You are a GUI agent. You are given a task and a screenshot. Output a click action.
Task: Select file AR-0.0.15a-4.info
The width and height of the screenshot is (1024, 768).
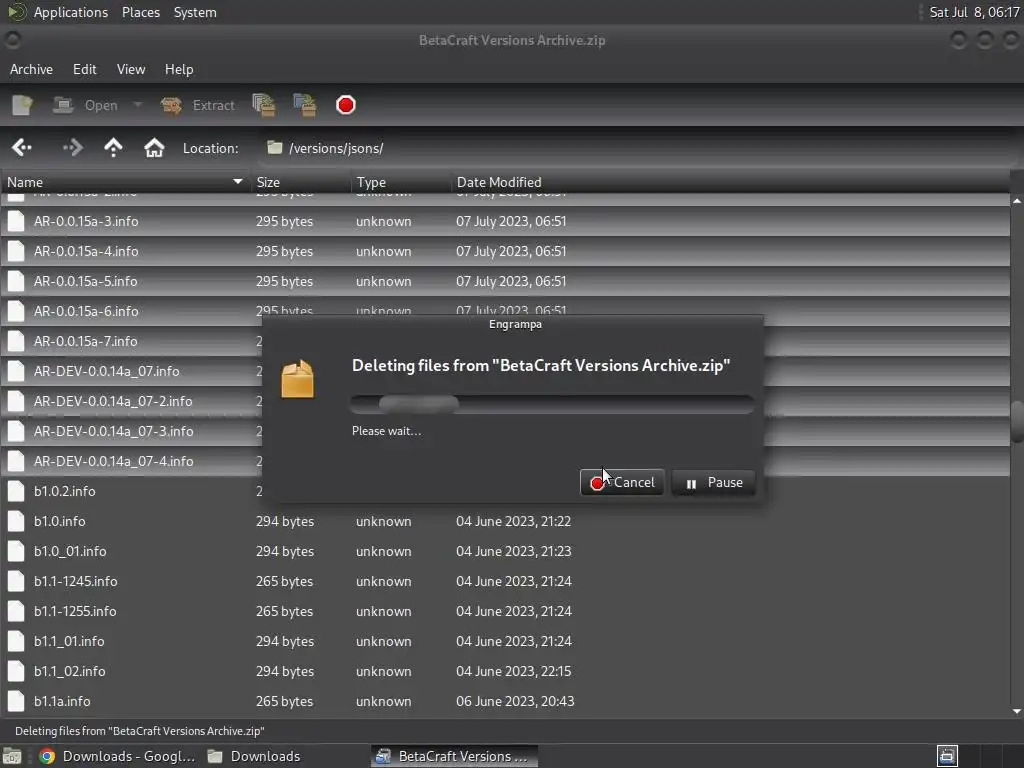tap(505, 251)
